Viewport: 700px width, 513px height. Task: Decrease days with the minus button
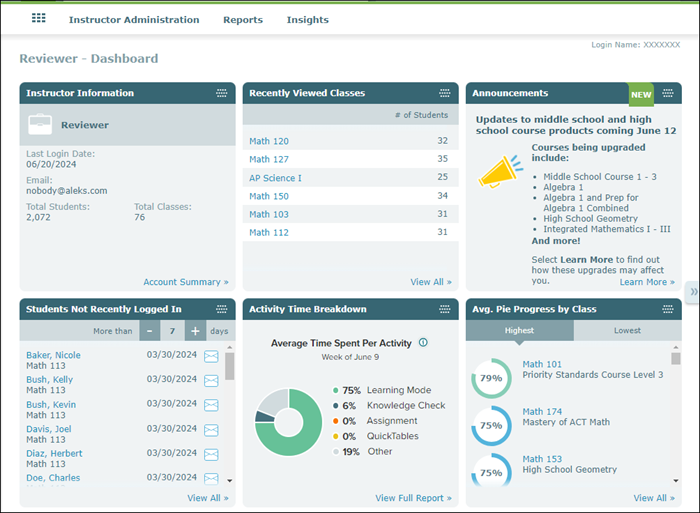[x=150, y=331]
